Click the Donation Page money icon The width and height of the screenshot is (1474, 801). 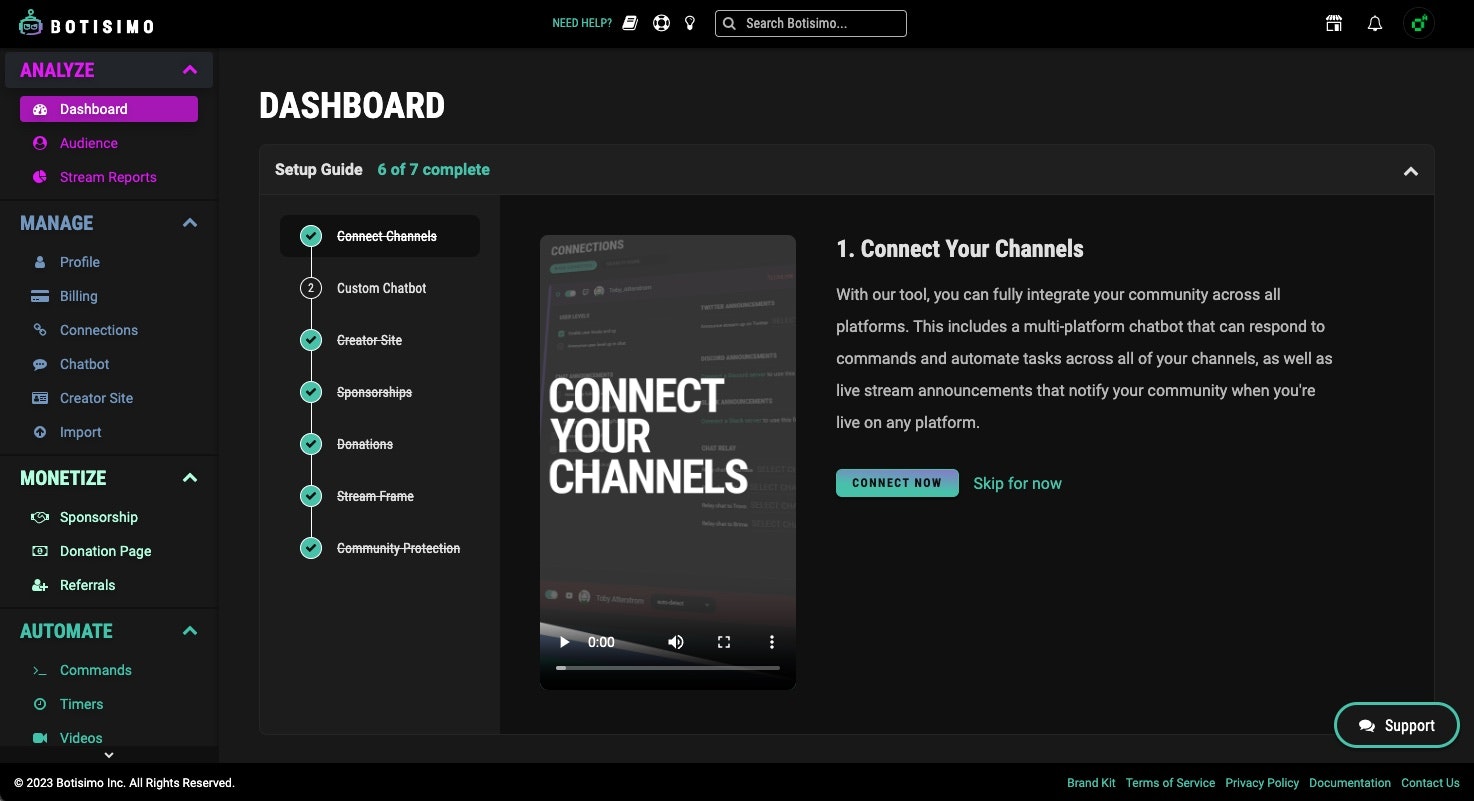click(40, 551)
